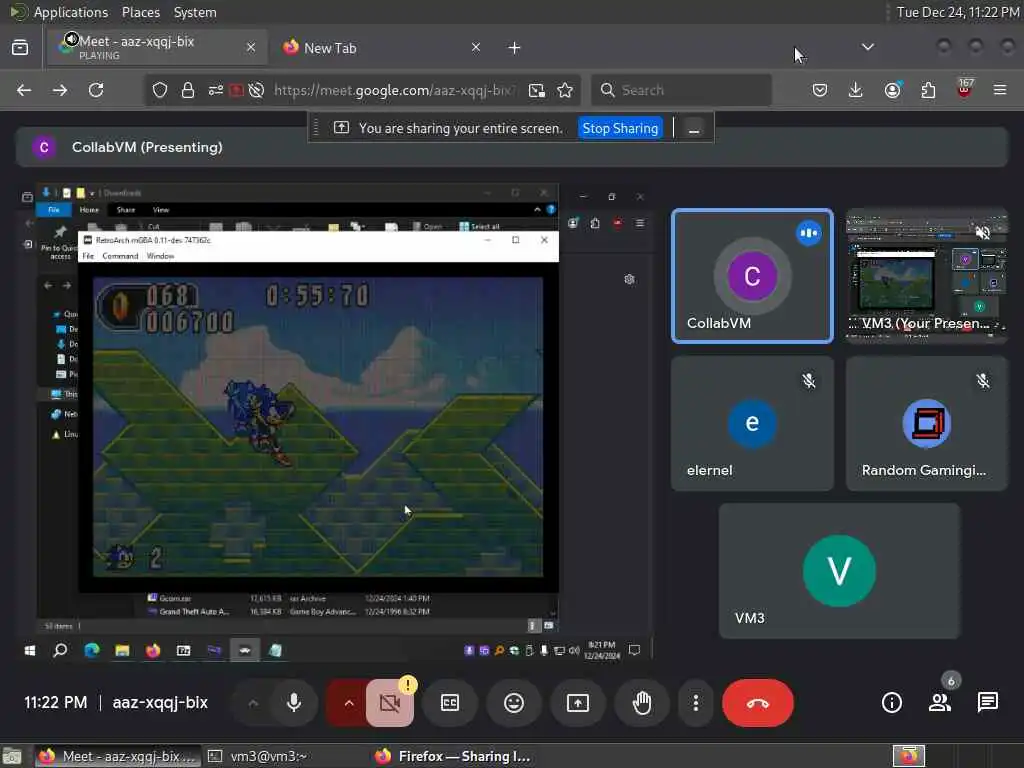Select VM3 Your Presentation thumbnail tile
The image size is (1024, 768).
927,276
